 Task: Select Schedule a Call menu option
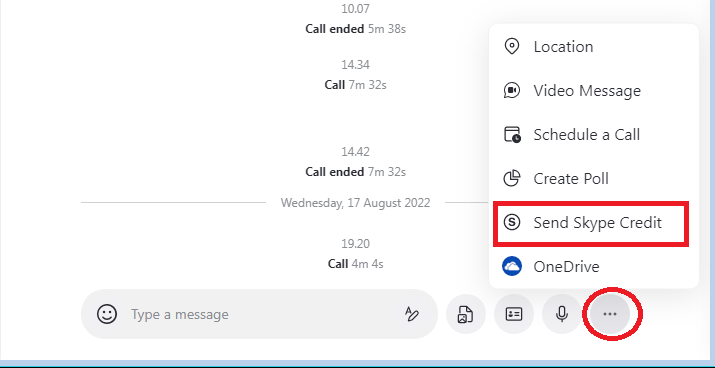tap(594, 135)
